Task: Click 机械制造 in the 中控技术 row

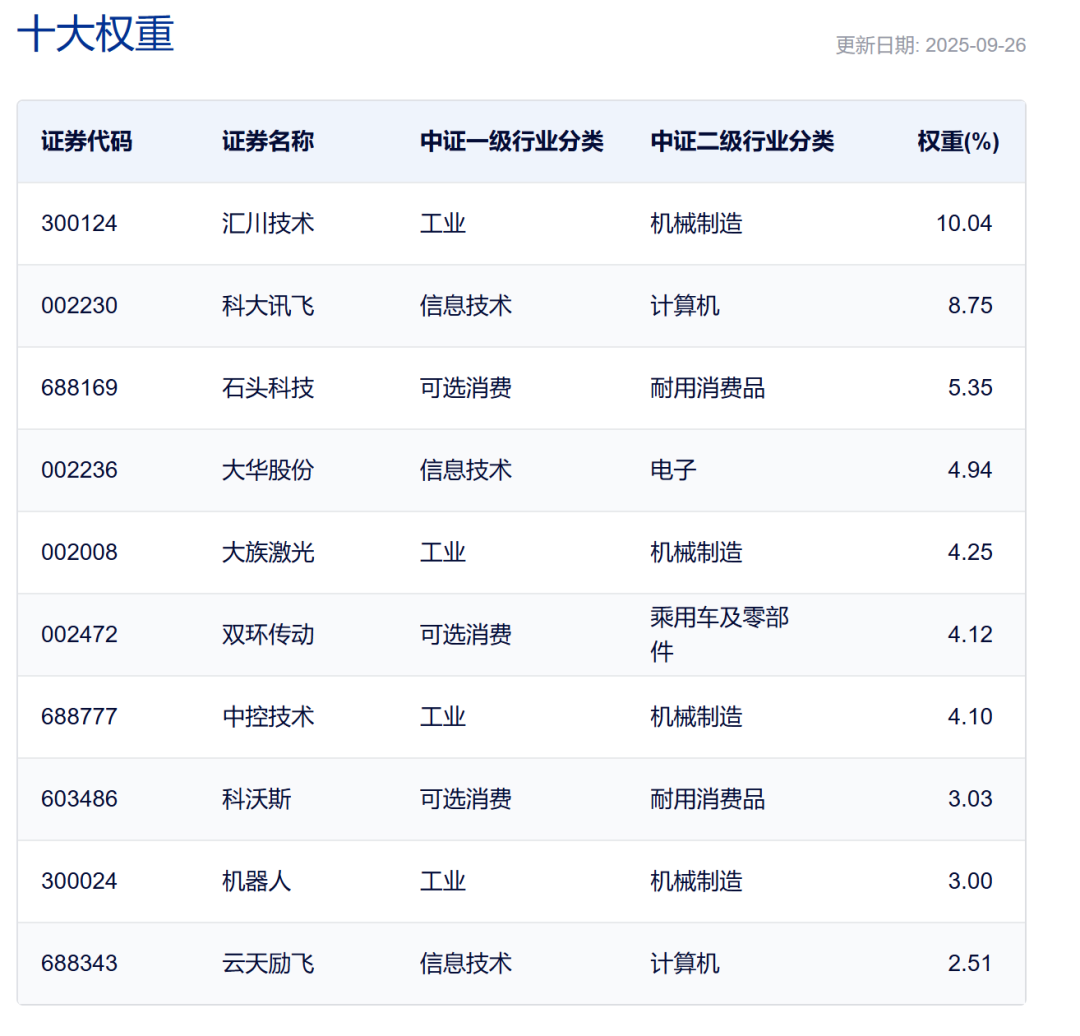Action: pyautogui.click(x=696, y=716)
